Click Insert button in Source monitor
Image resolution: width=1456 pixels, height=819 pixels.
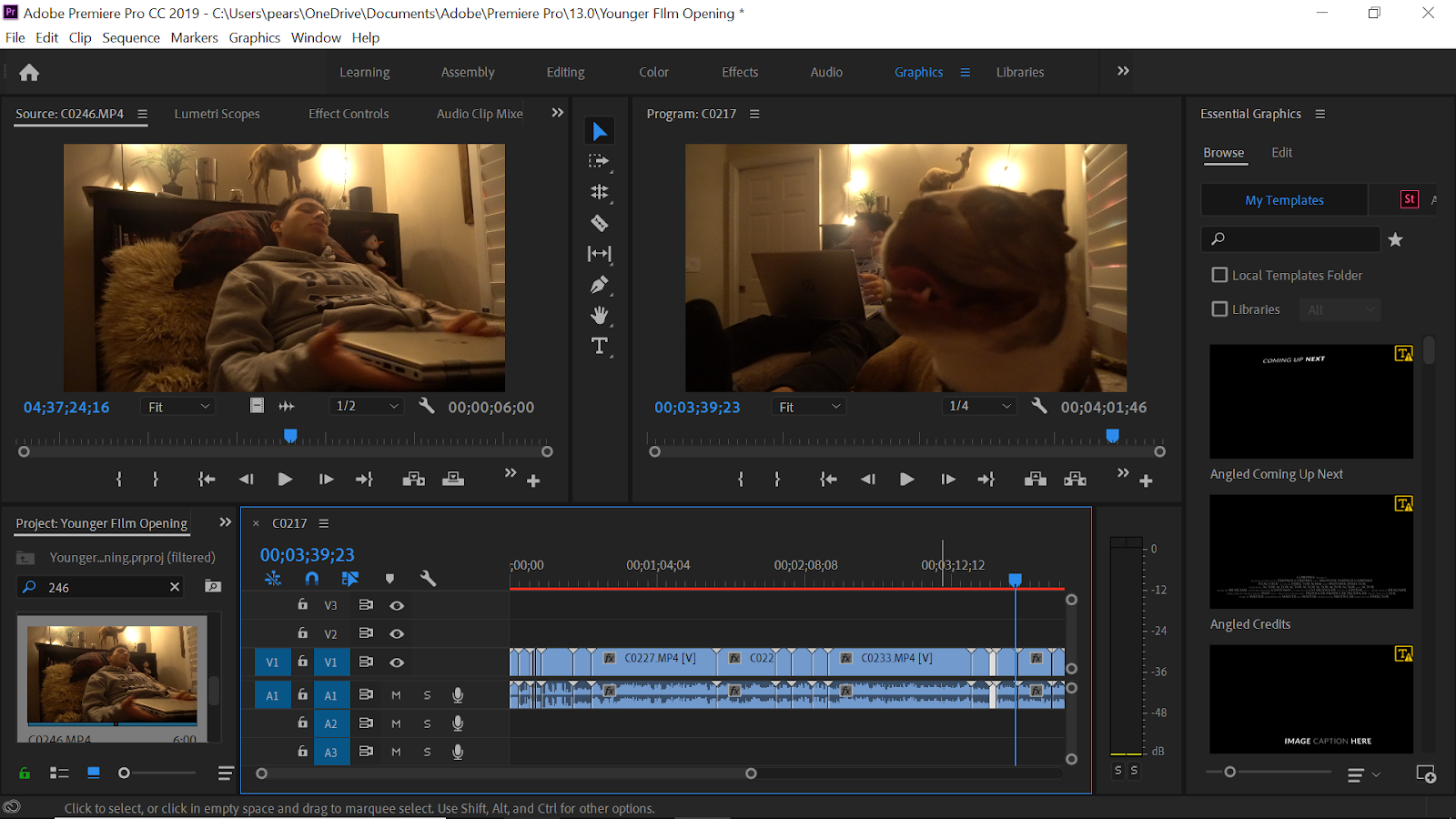(413, 479)
